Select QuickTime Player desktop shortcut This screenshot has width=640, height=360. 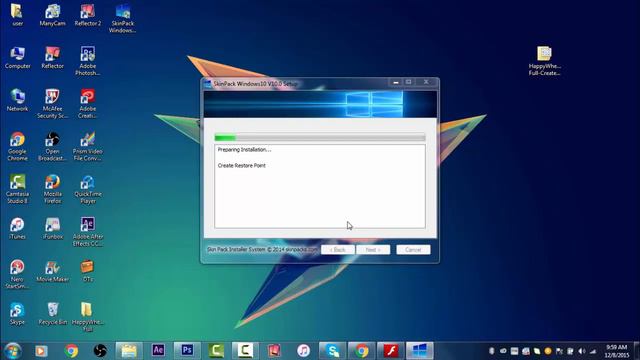pos(87,189)
